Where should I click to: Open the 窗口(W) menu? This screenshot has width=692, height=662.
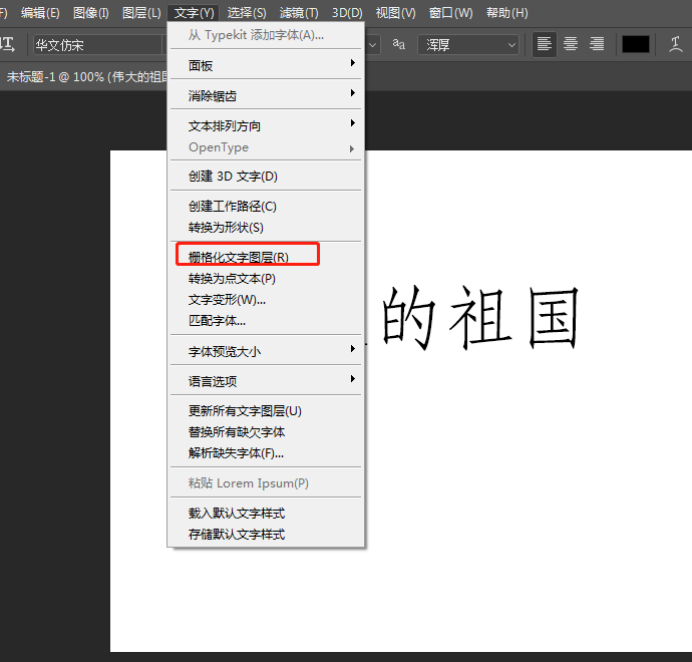pos(451,13)
